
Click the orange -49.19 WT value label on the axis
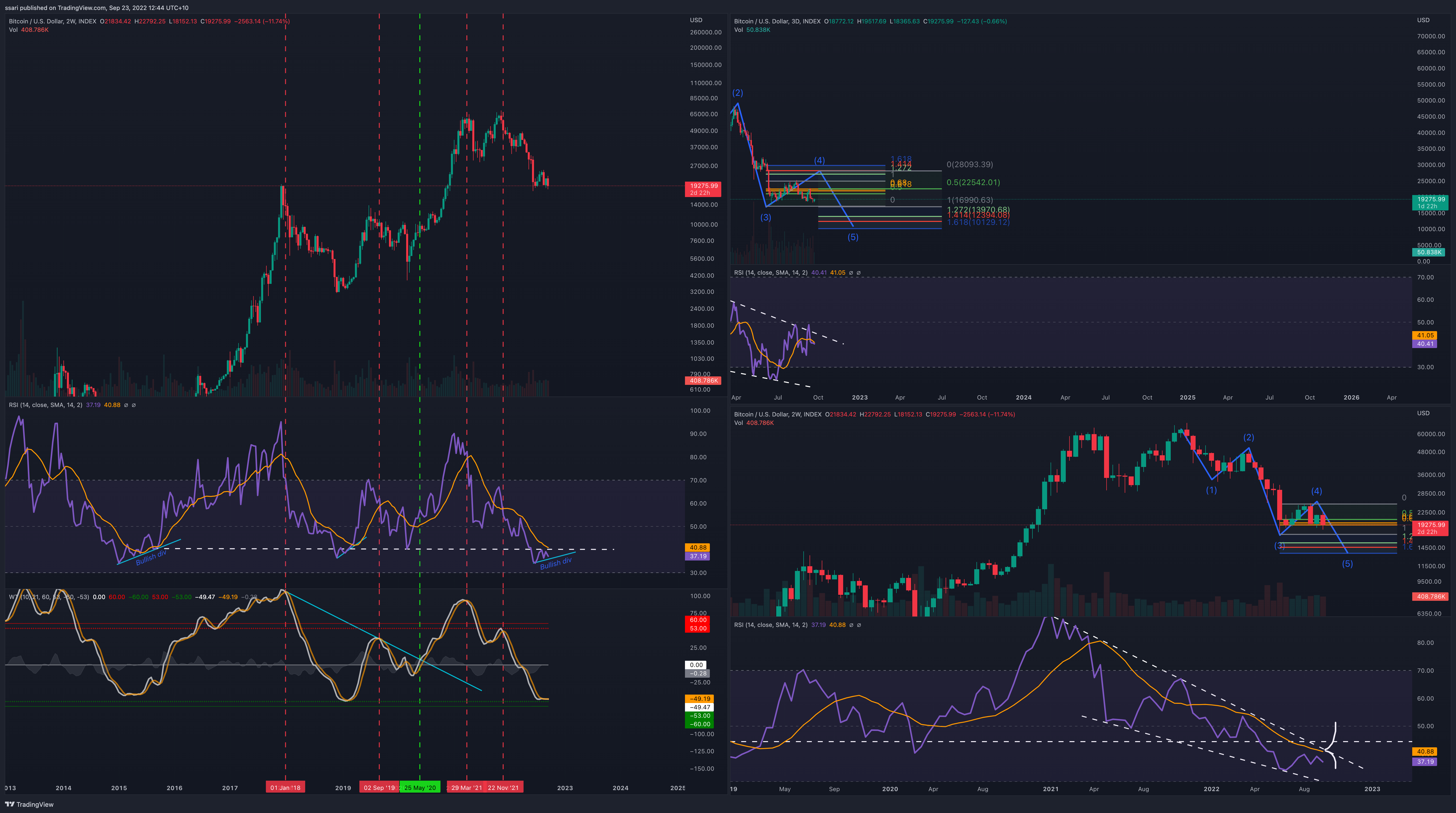699,699
